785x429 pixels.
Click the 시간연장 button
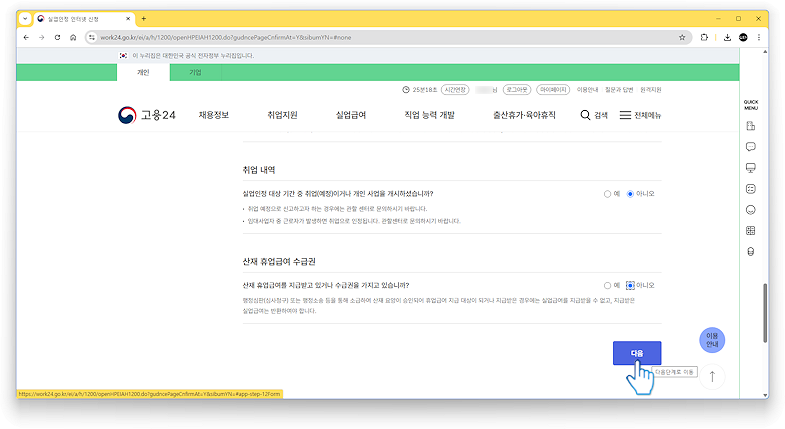(455, 90)
